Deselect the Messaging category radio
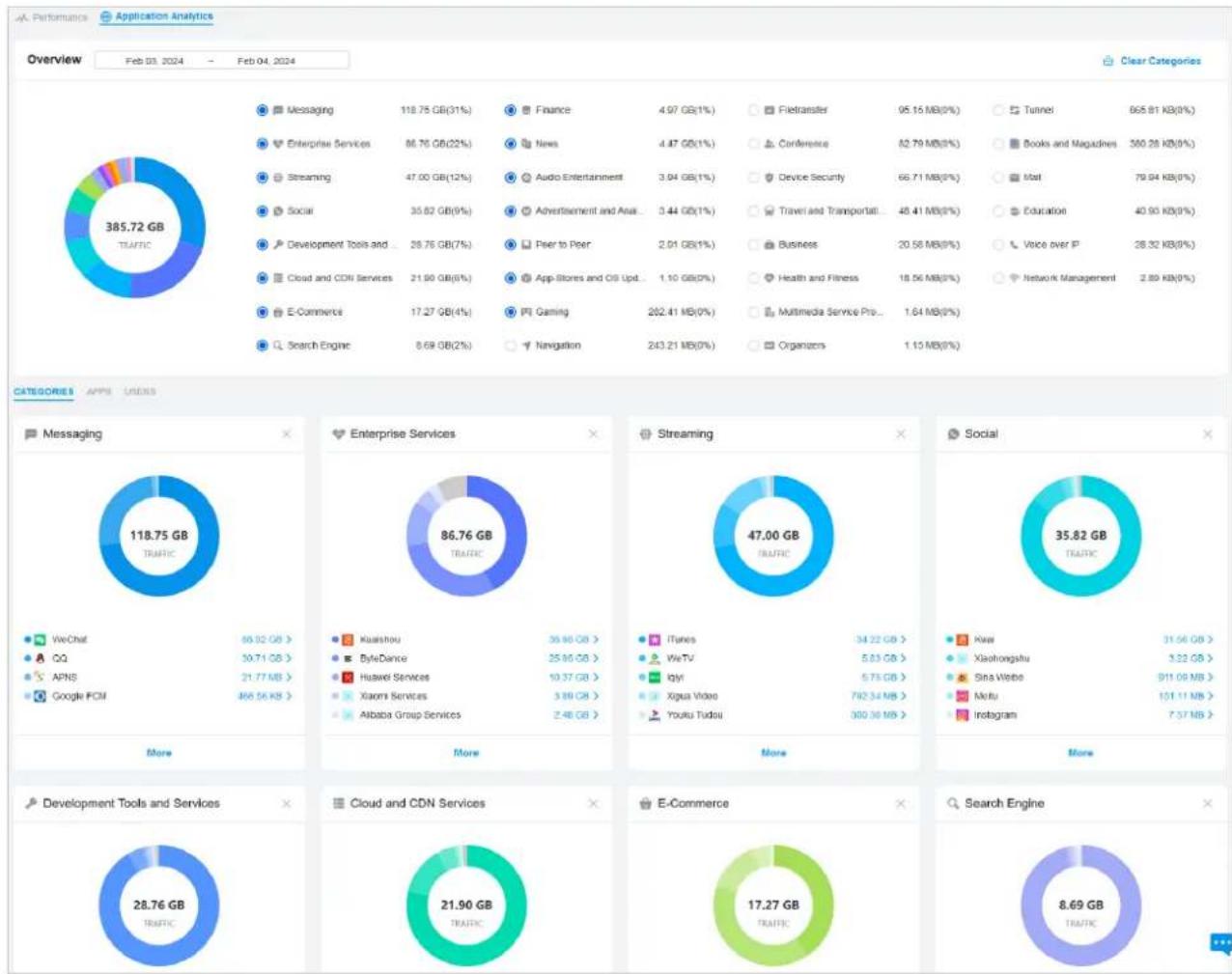1232x974 pixels. pos(262,110)
